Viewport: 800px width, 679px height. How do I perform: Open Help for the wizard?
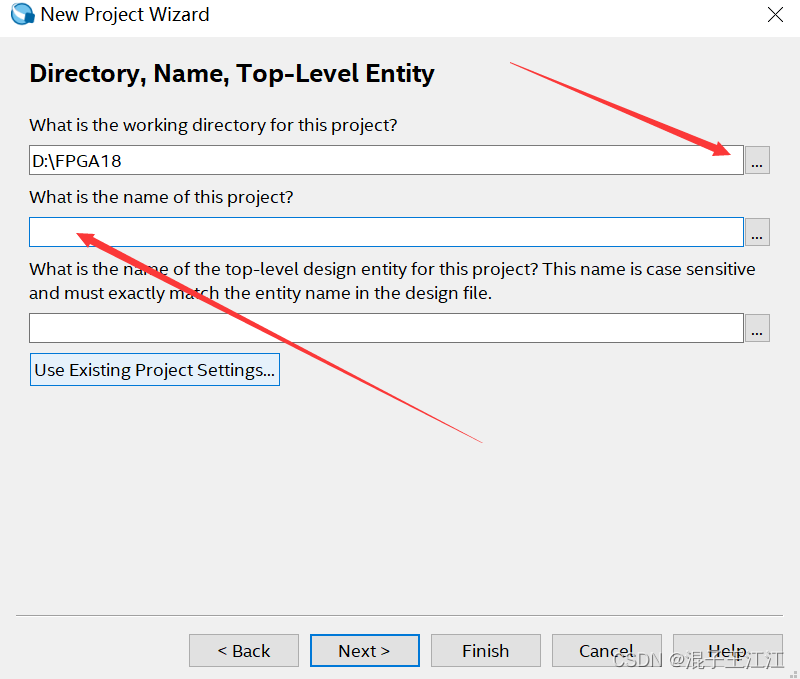click(x=727, y=651)
